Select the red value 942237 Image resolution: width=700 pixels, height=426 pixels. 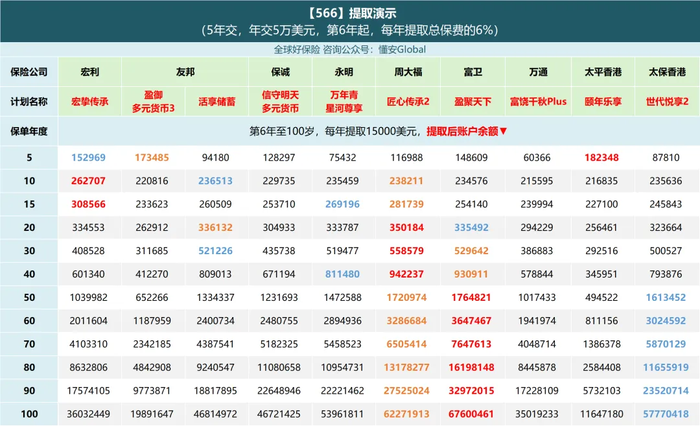coord(406,274)
